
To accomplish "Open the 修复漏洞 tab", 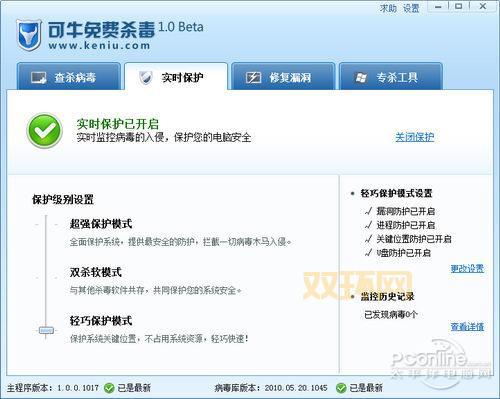I will point(283,76).
